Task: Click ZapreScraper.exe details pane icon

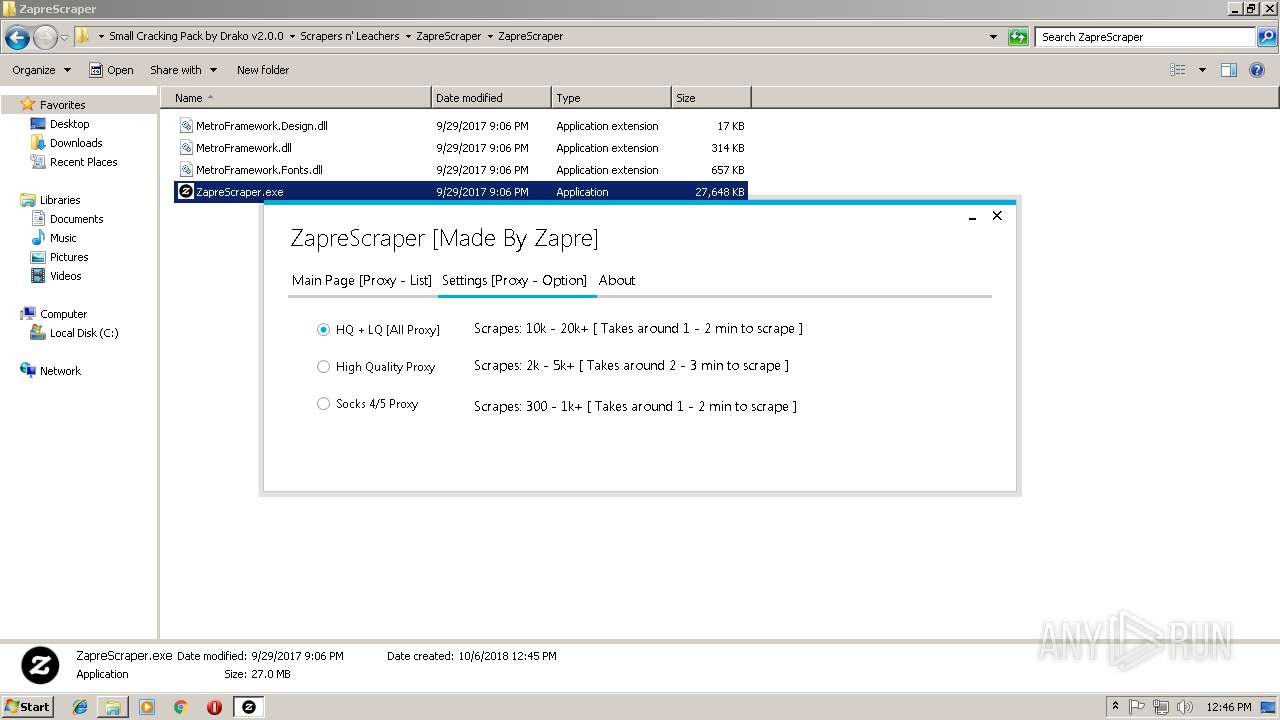Action: [x=41, y=665]
